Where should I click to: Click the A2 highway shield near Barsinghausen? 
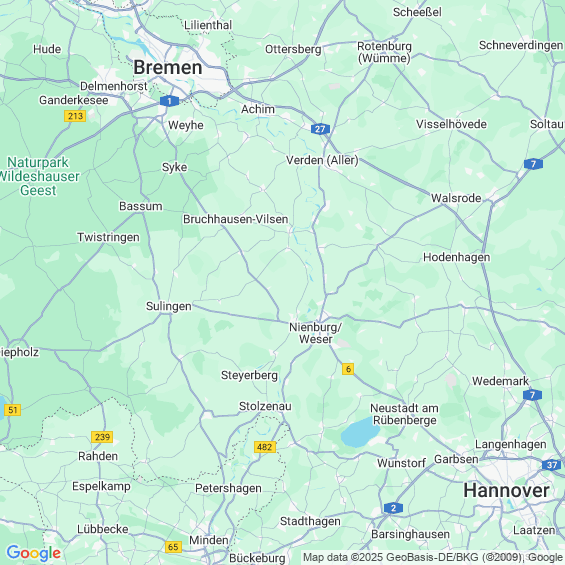(x=393, y=508)
